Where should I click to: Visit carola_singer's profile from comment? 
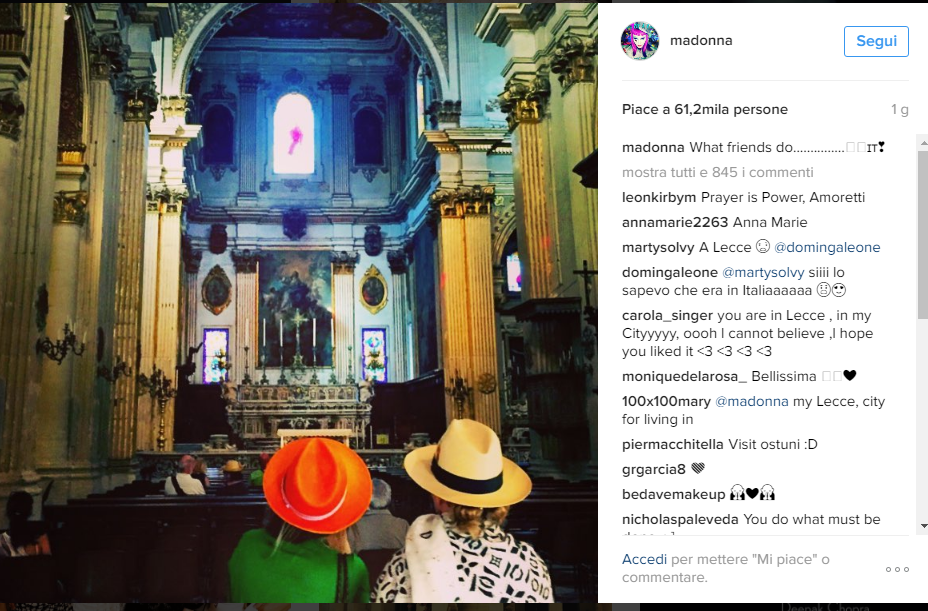667,316
